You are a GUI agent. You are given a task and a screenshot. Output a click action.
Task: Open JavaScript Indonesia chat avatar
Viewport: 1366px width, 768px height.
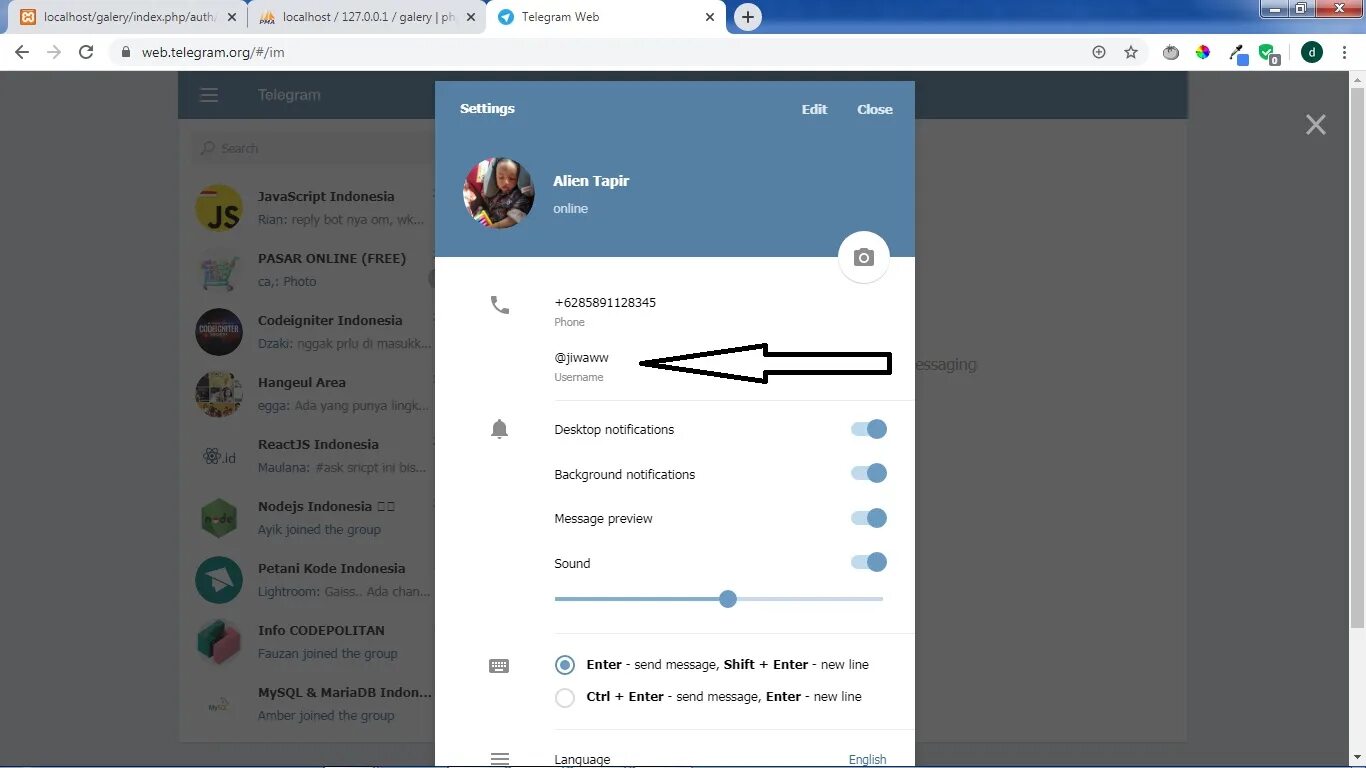coord(219,208)
